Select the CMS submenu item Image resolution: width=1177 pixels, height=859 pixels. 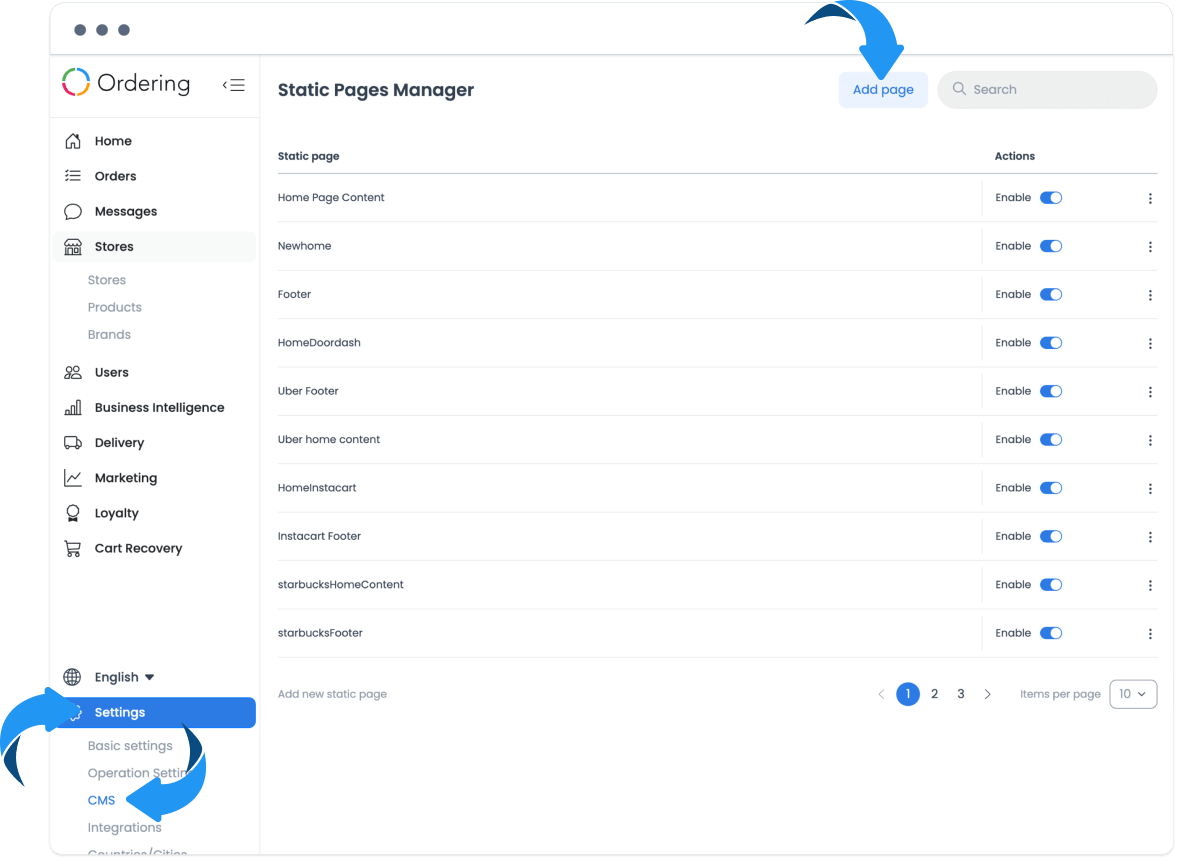[x=101, y=800]
